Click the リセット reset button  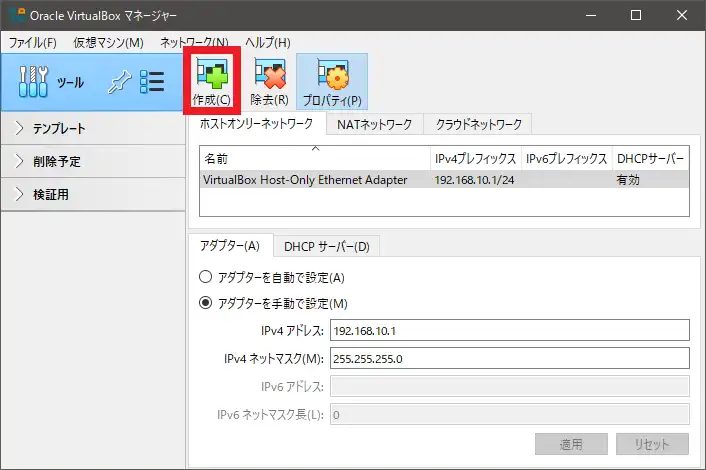pyautogui.click(x=652, y=444)
